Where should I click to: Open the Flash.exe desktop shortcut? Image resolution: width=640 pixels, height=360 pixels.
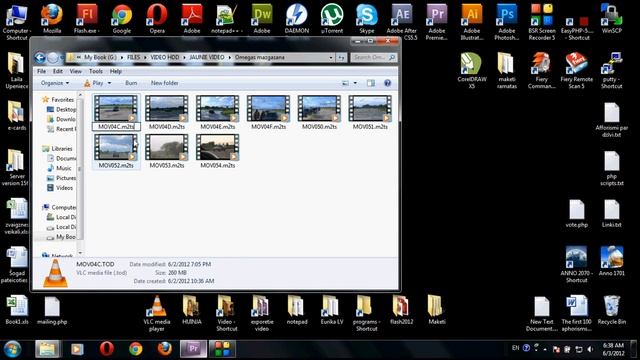tap(87, 19)
